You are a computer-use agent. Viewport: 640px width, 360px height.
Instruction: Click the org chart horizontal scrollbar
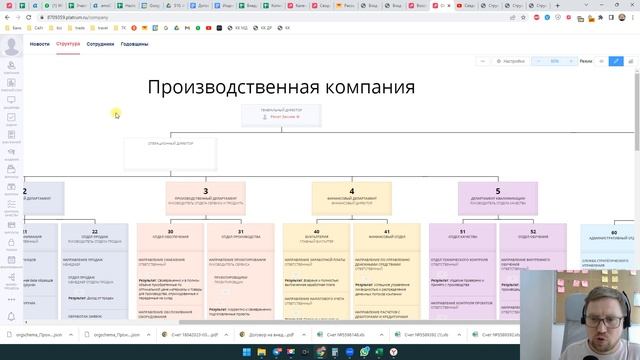tap(349, 322)
